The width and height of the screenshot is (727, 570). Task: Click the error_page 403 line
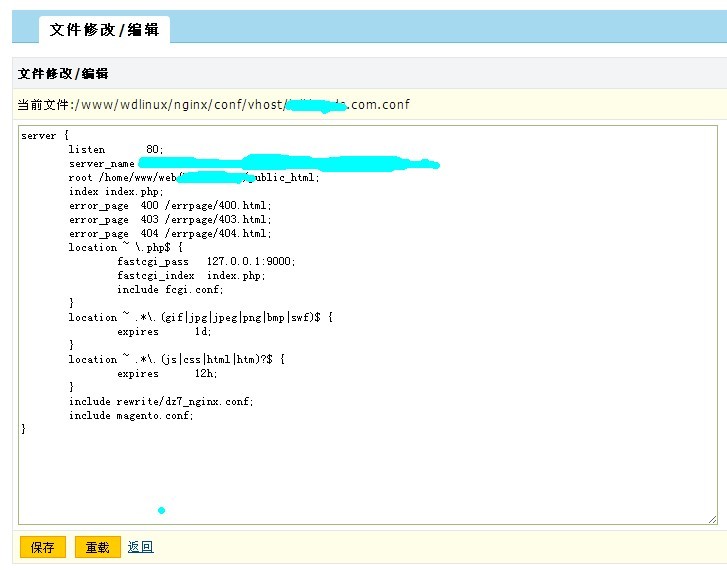tap(169, 219)
